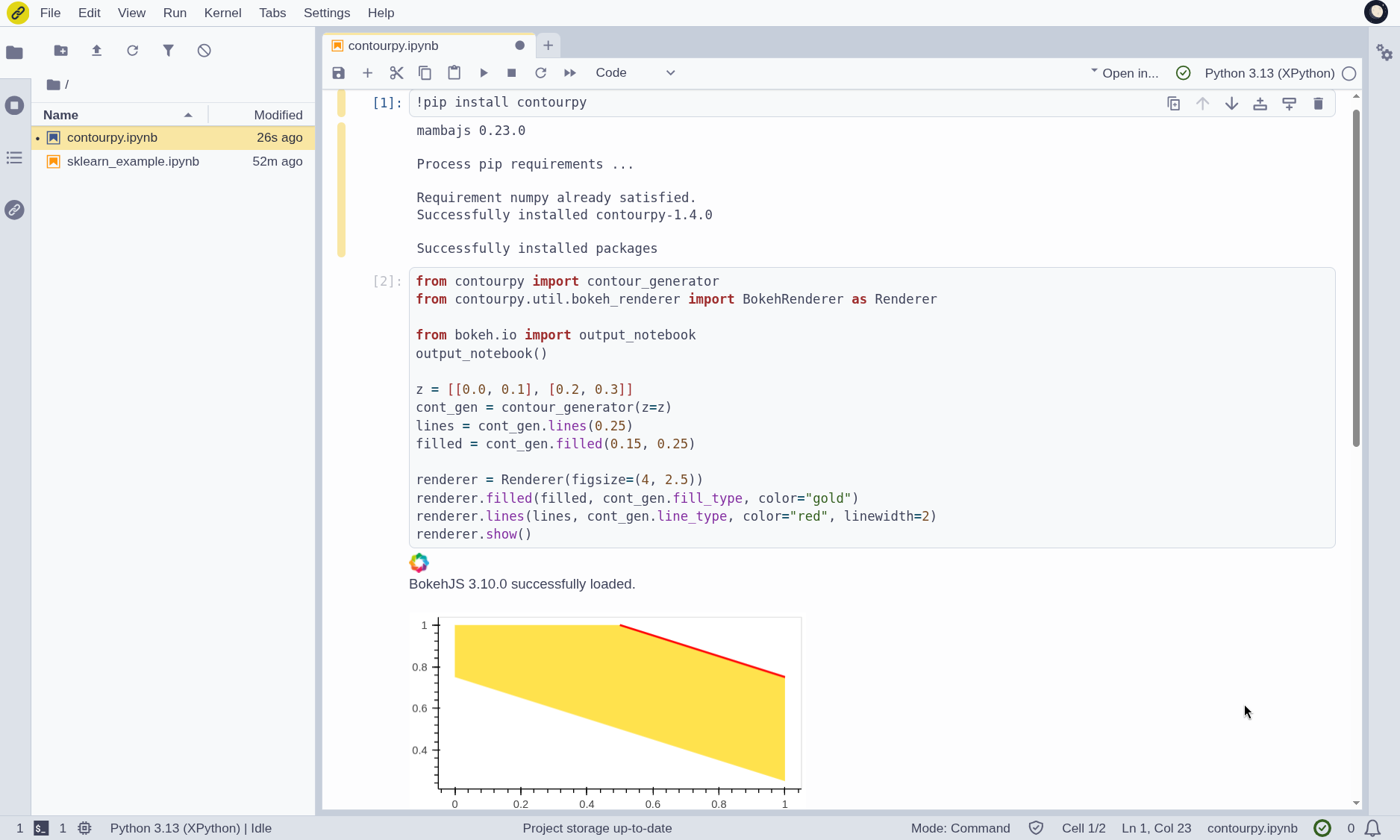Click the Mode: Command status indicator
Viewport: 1400px width, 840px height.
[960, 828]
